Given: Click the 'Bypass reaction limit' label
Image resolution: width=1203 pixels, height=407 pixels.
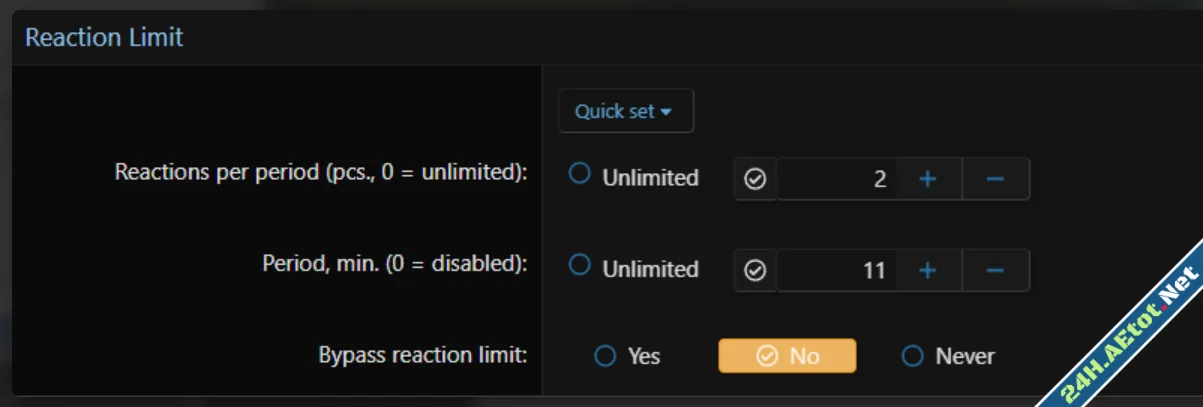Looking at the screenshot, I should [x=422, y=355].
